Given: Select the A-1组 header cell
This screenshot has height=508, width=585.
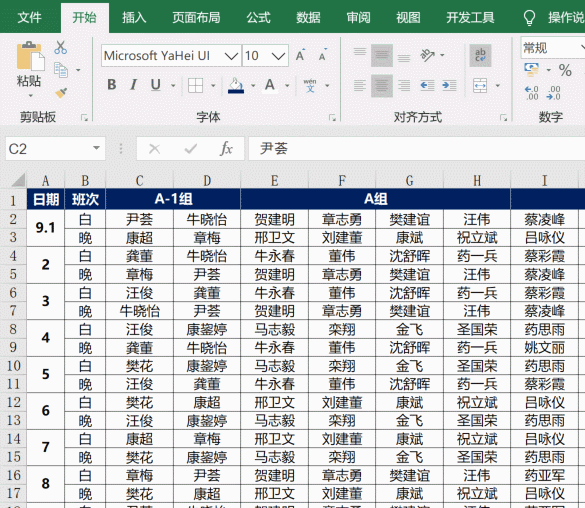Looking at the screenshot, I should coord(173,199).
